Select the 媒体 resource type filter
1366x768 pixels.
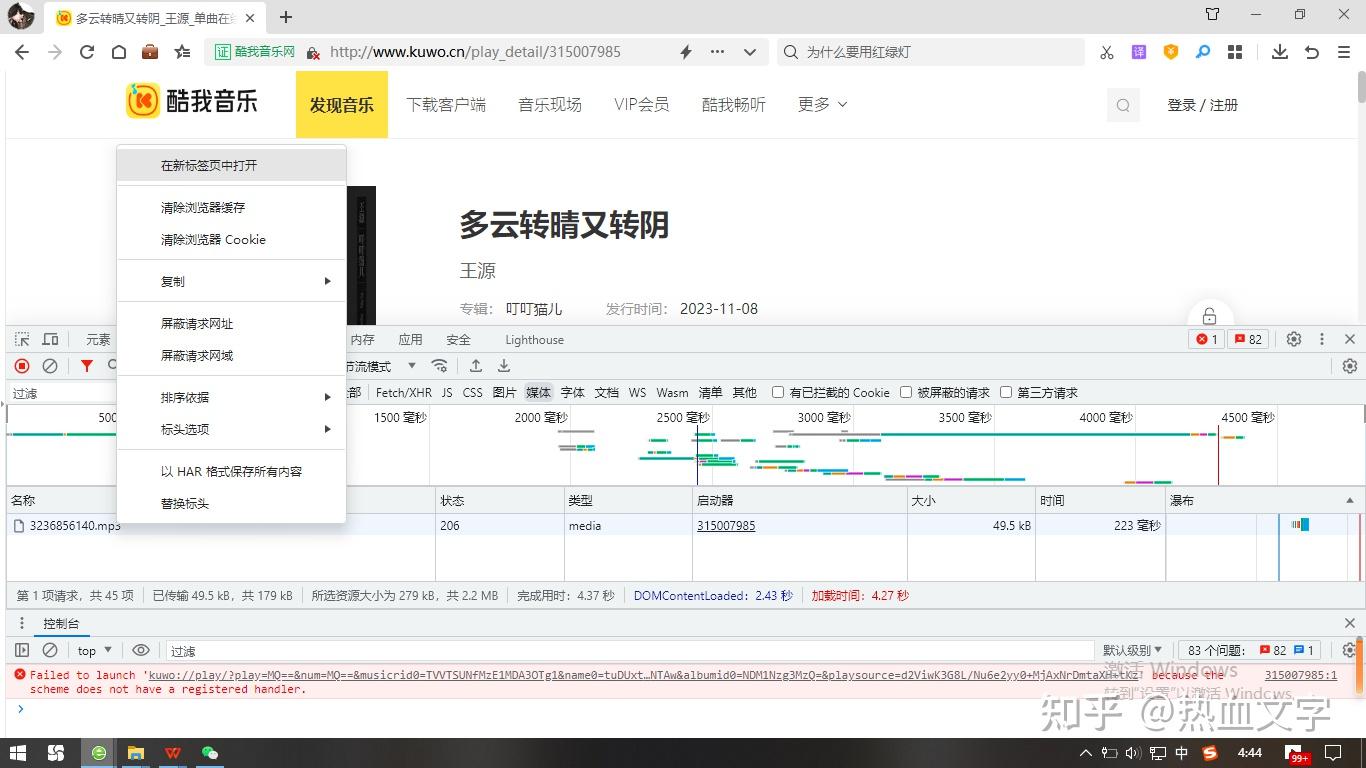(538, 392)
